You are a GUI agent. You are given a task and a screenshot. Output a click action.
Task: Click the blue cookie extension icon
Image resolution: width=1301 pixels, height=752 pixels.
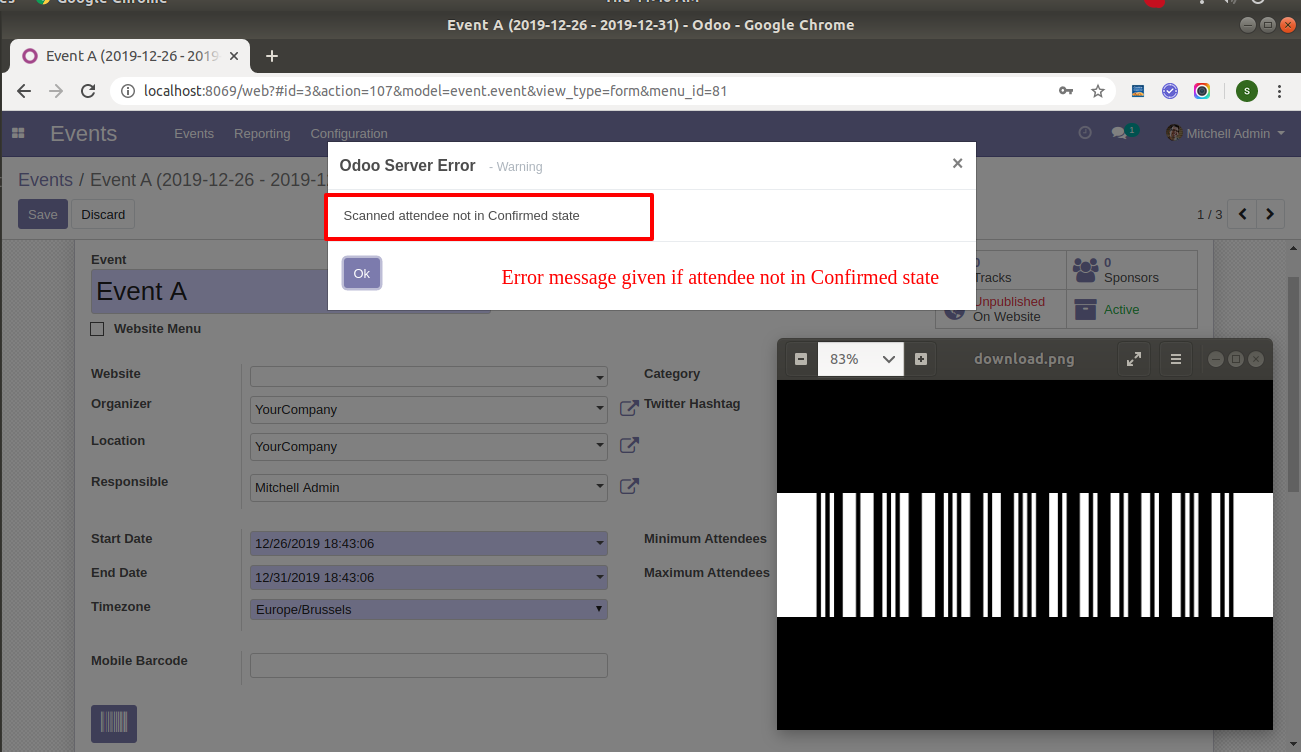coord(1138,91)
